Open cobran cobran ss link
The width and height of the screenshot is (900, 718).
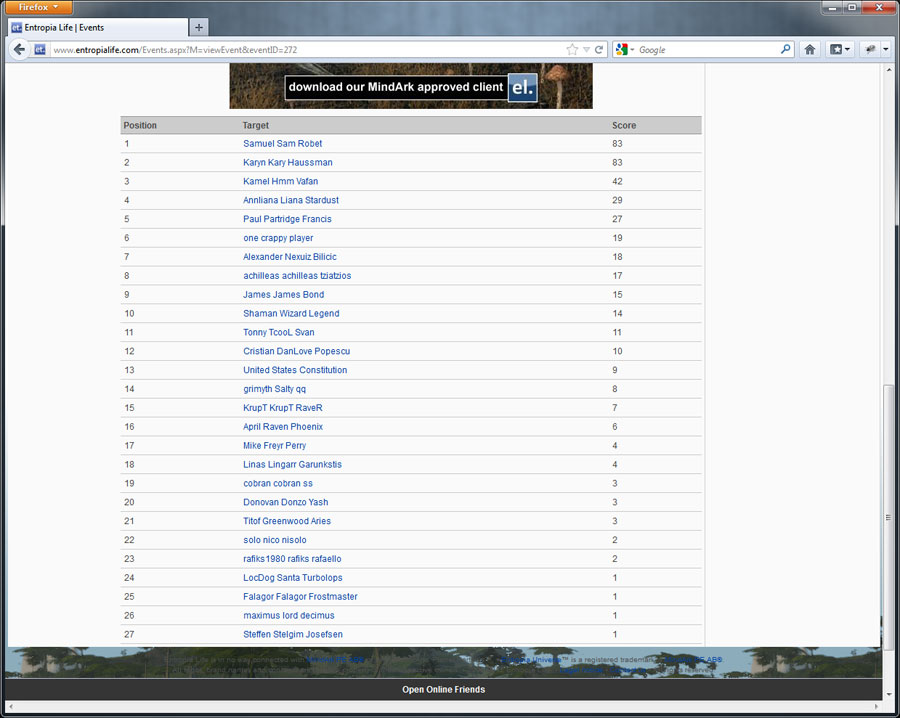(278, 484)
